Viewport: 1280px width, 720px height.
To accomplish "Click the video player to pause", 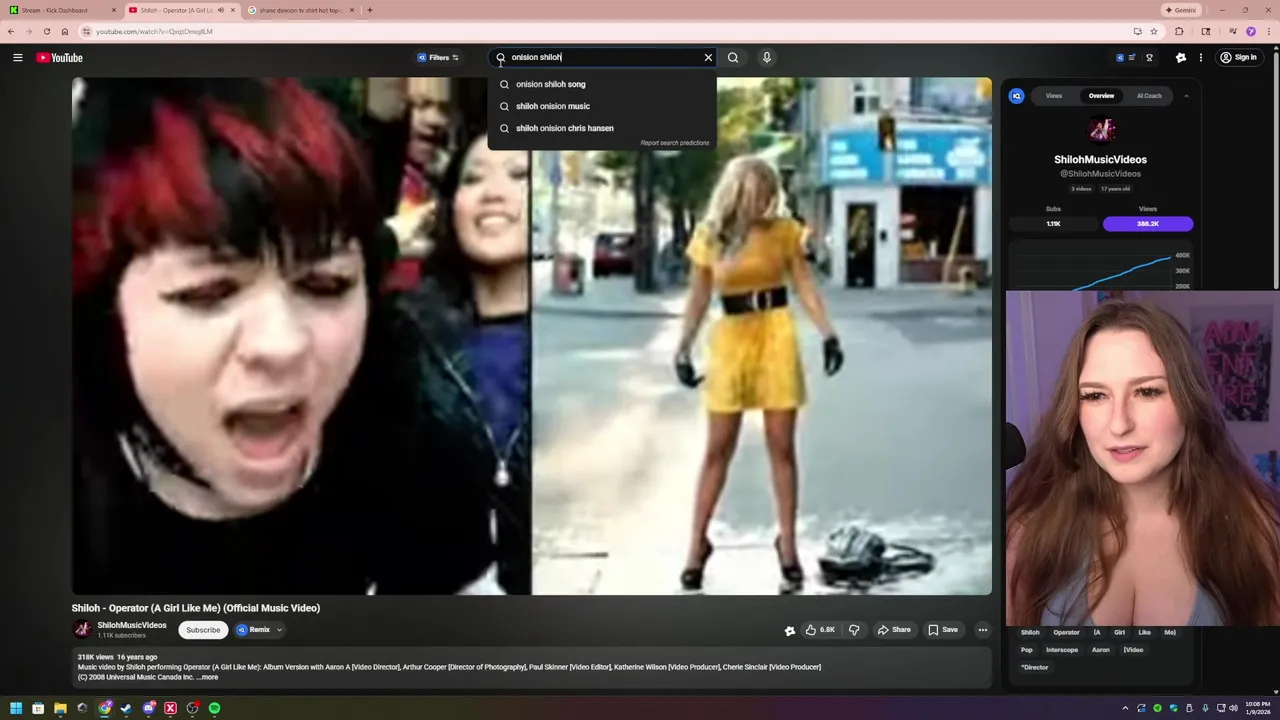I will pos(532,336).
